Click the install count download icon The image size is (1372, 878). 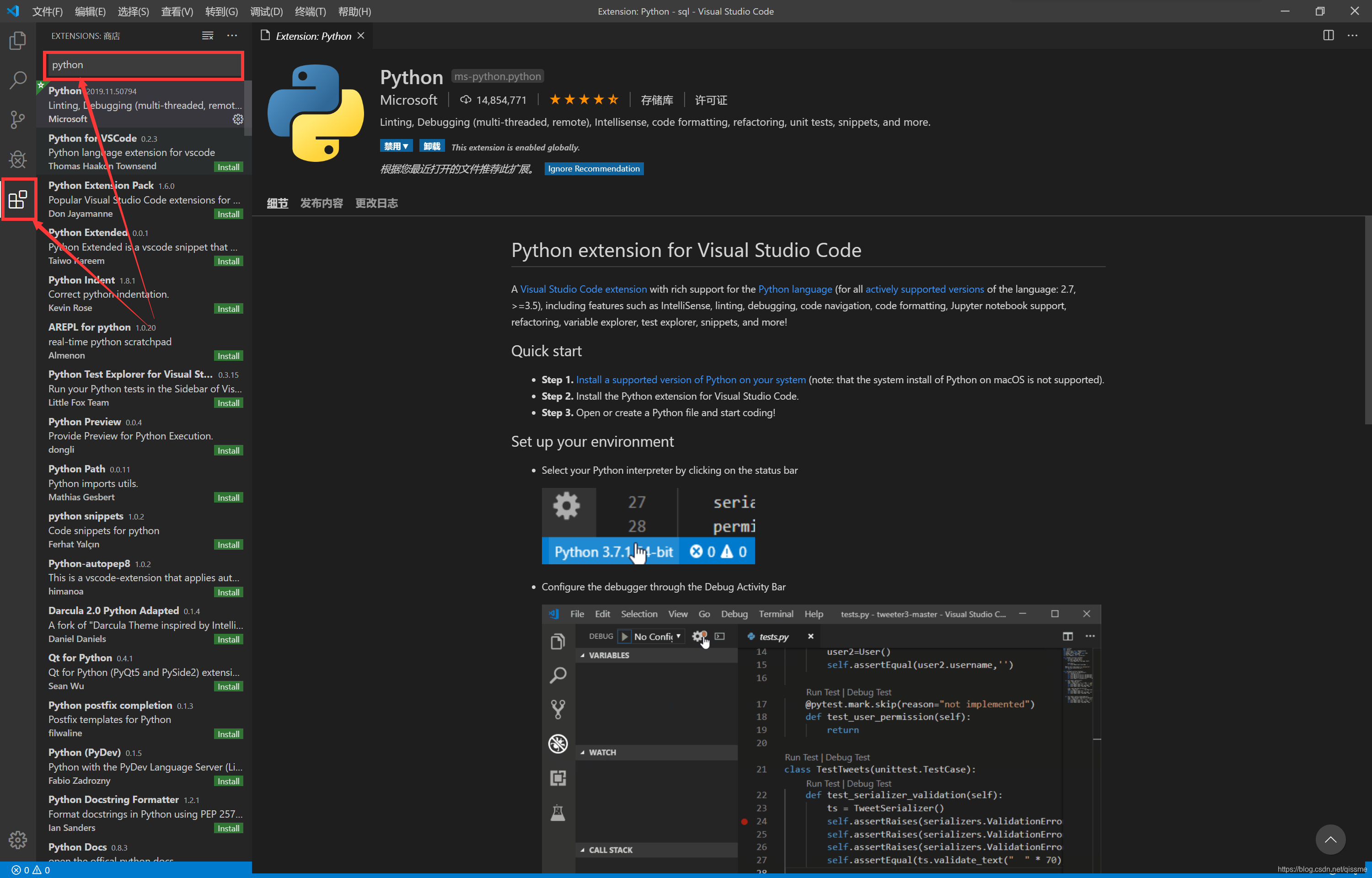[466, 100]
